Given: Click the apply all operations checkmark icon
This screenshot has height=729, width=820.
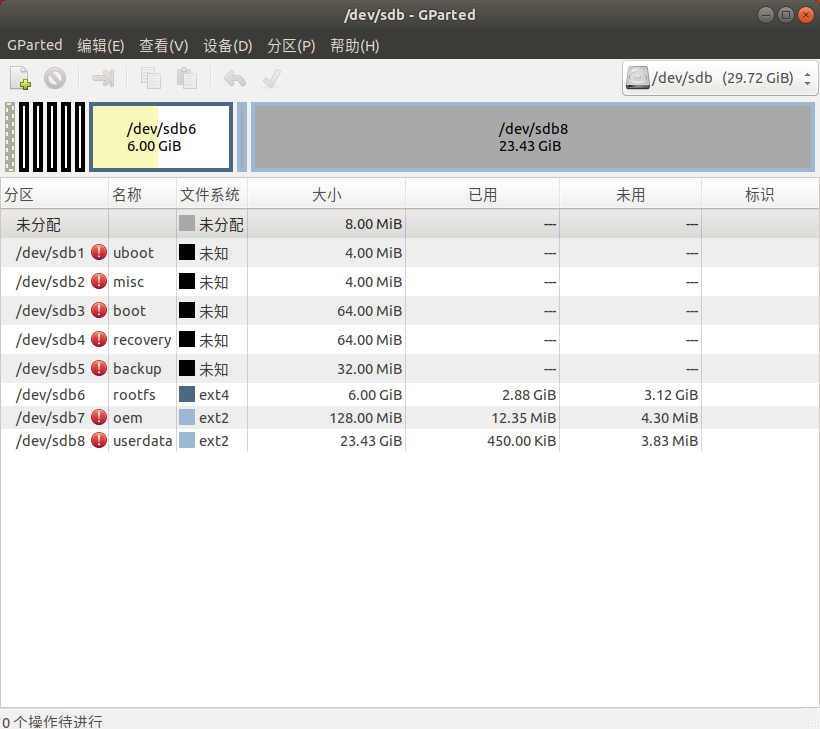Looking at the screenshot, I should pyautogui.click(x=271, y=78).
